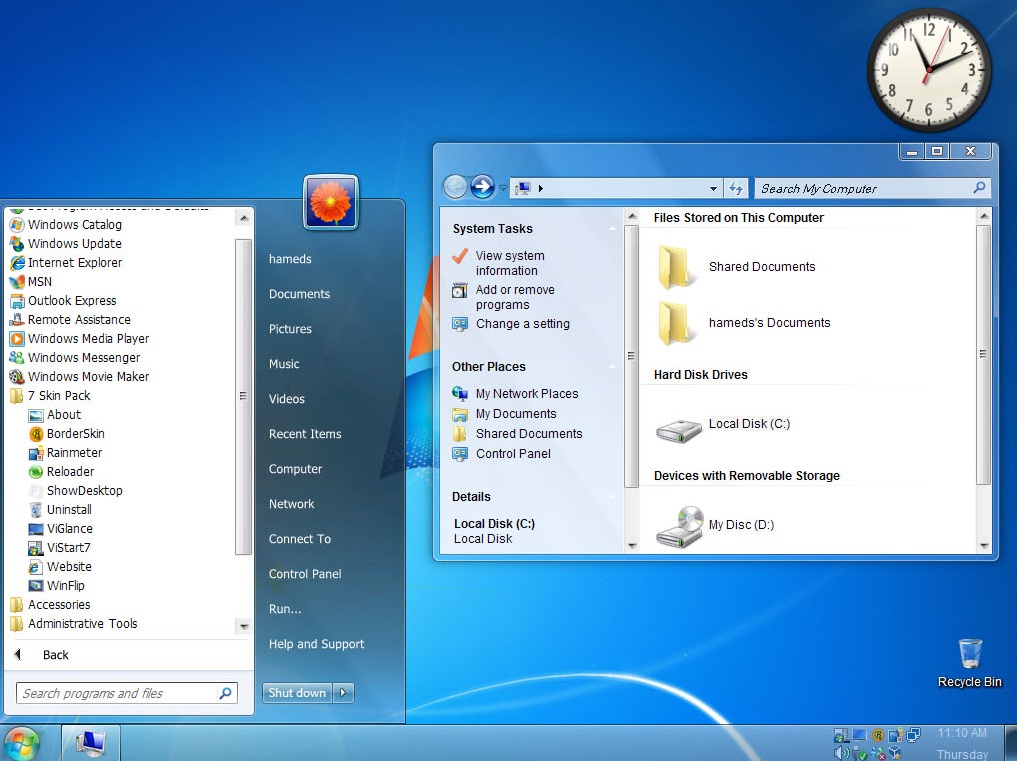Run the Reloader entry

pyautogui.click(x=61, y=472)
